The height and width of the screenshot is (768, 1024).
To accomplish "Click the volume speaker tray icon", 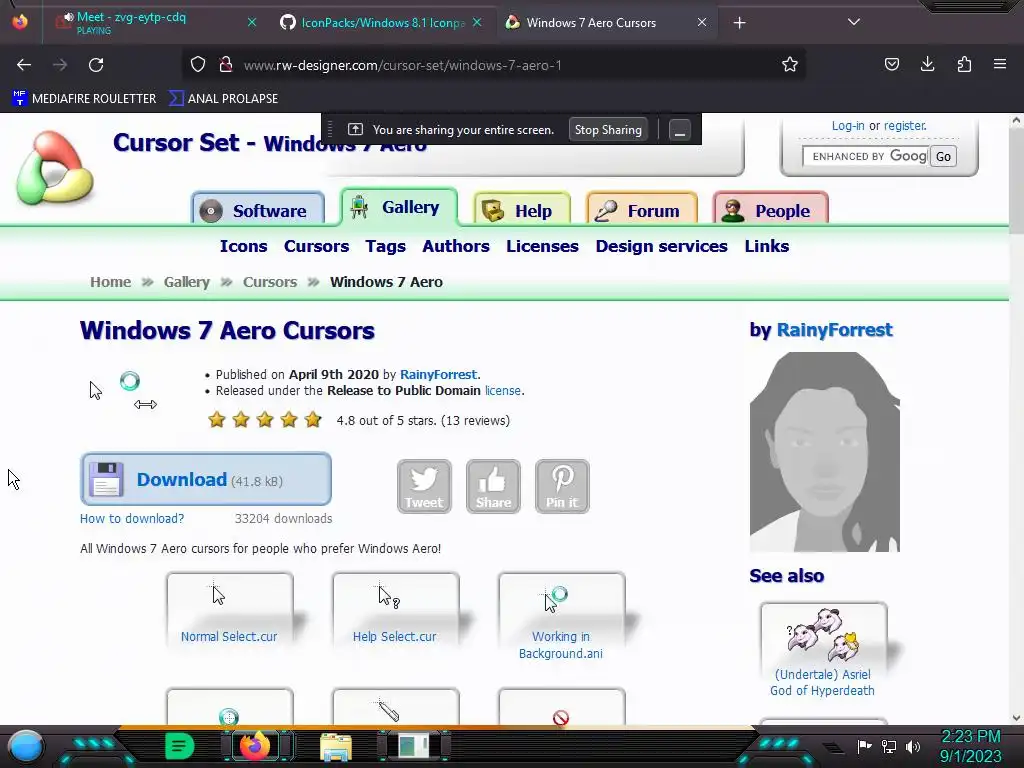I will (x=912, y=746).
